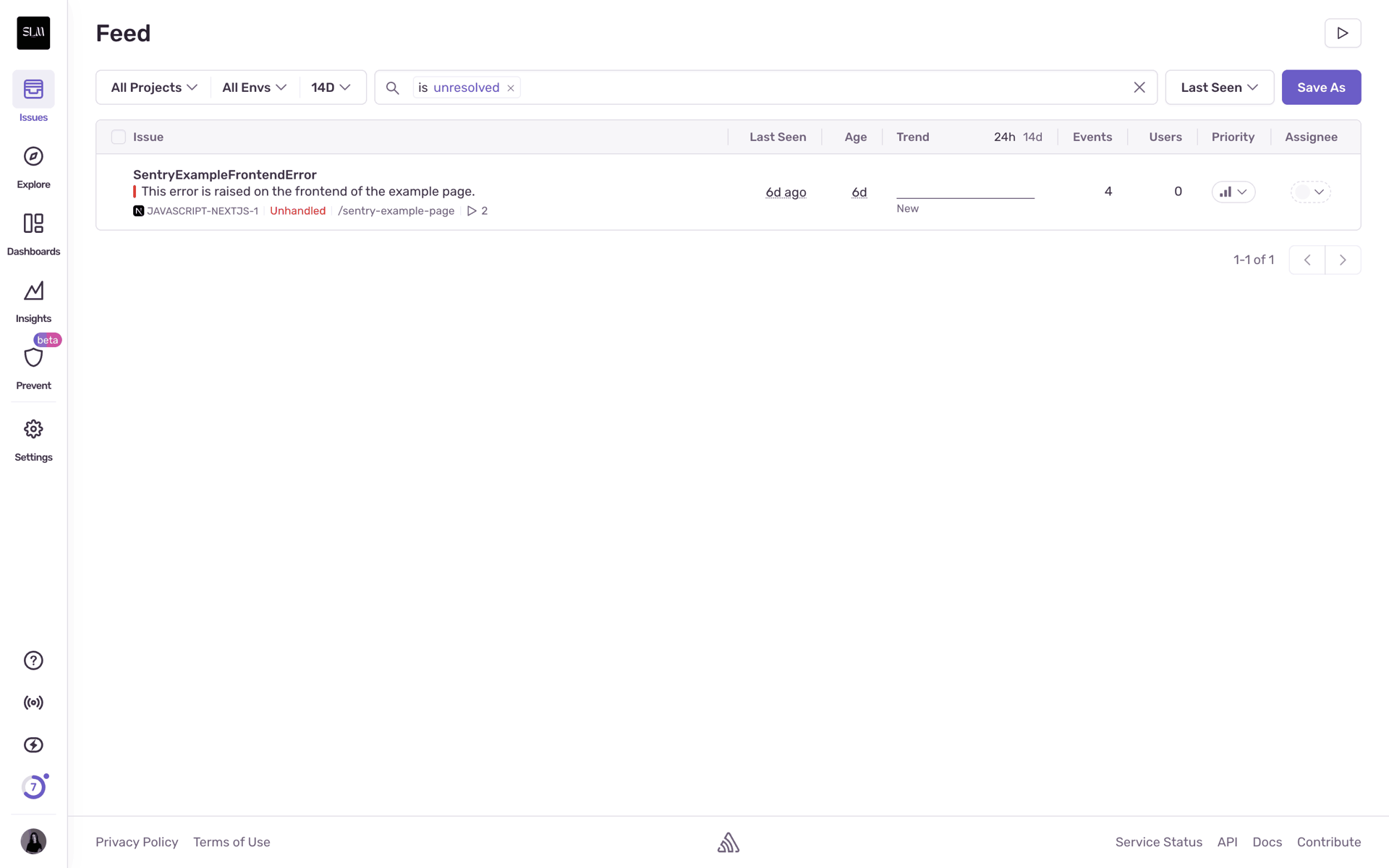The width and height of the screenshot is (1389, 868).
Task: Go to previous results page
Action: pos(1307,260)
